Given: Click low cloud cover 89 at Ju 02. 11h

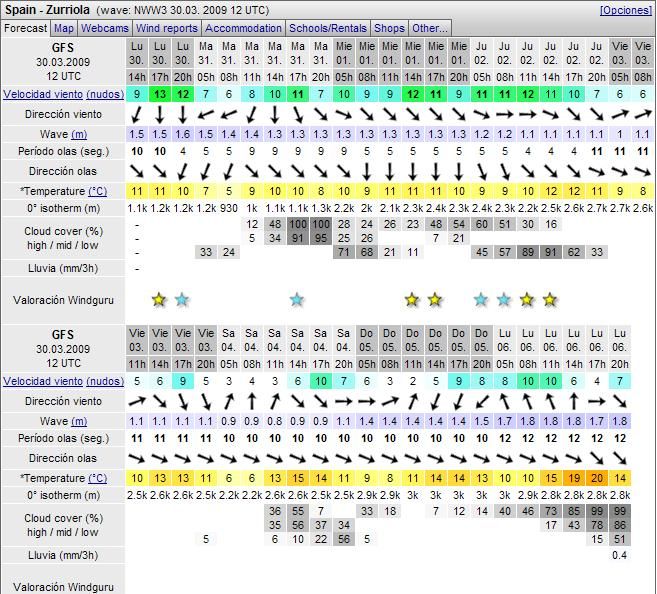Looking at the screenshot, I should [528, 252].
